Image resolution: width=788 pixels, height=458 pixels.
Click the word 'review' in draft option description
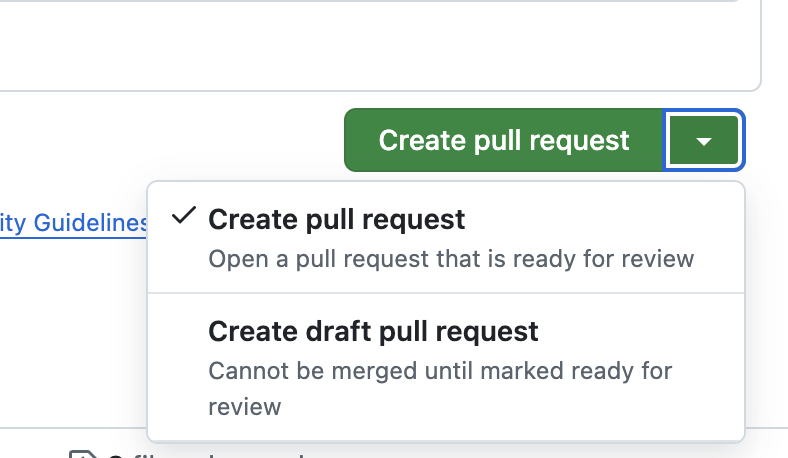(x=245, y=407)
